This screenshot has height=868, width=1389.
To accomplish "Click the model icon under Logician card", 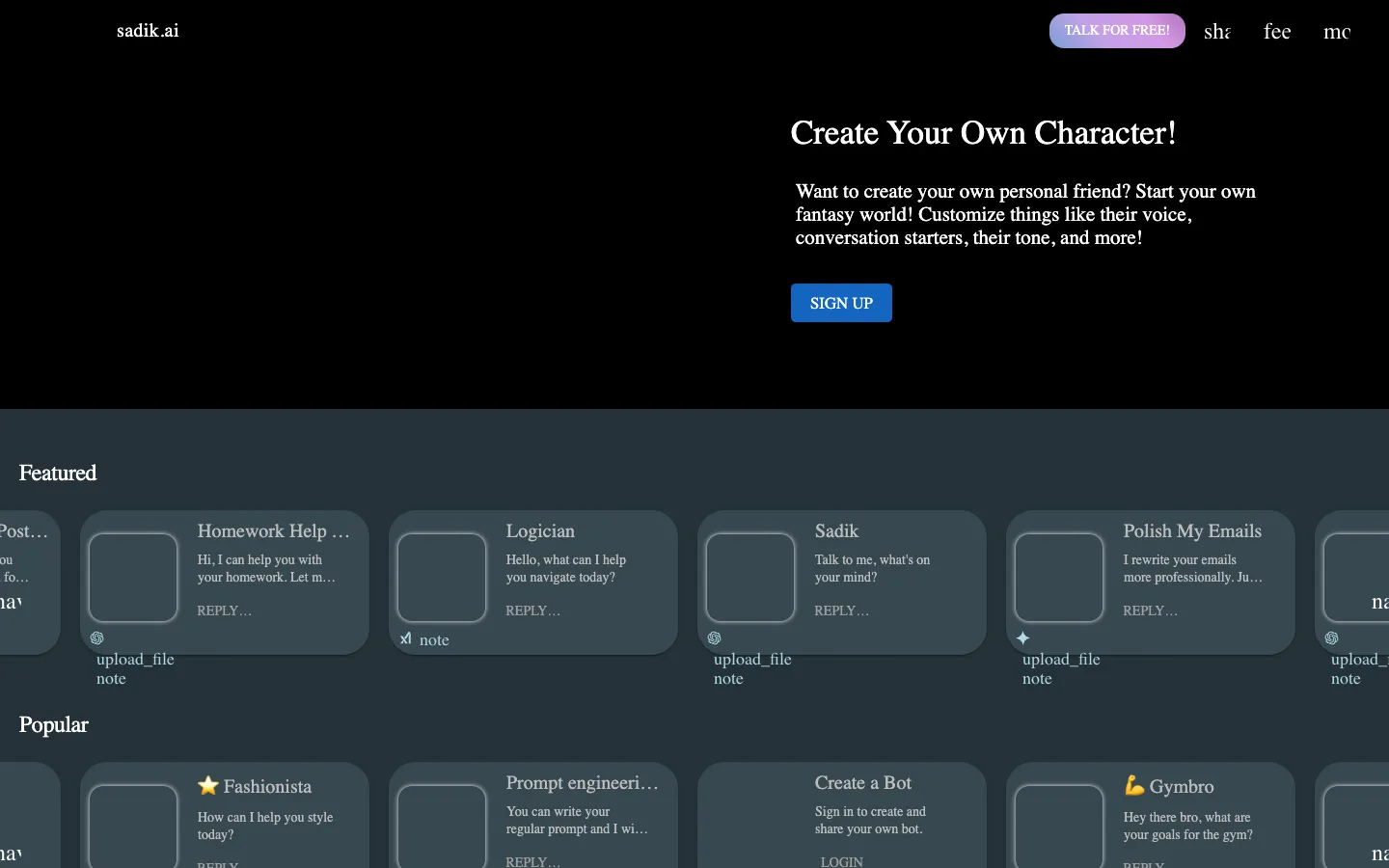I will coord(406,638).
